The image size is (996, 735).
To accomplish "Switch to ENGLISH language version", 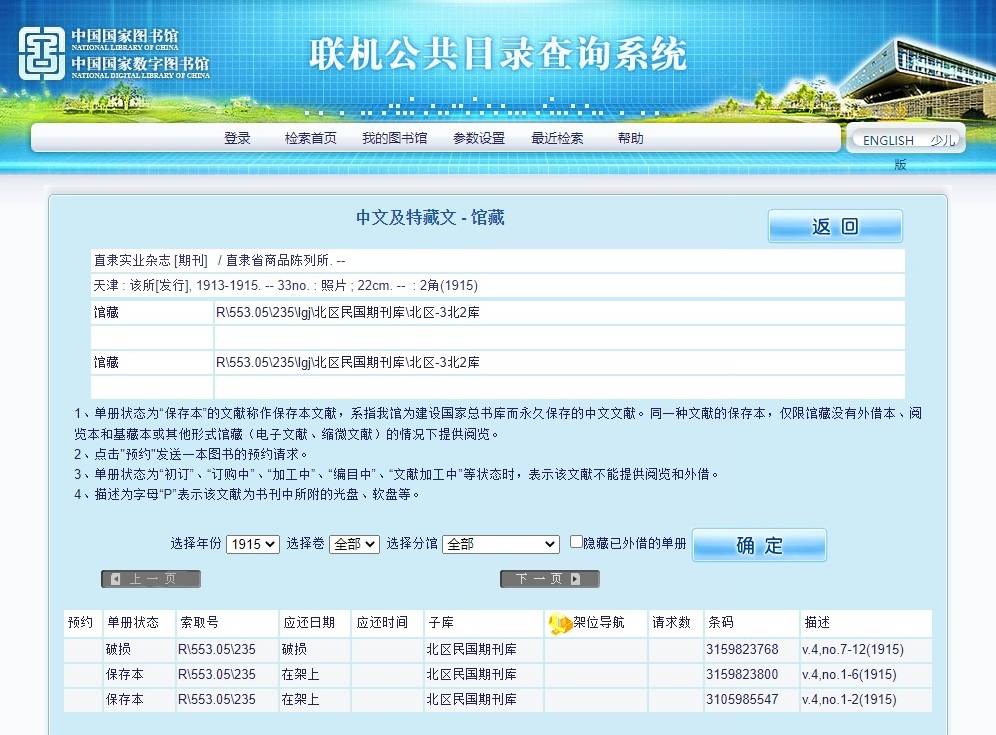I will (x=888, y=141).
